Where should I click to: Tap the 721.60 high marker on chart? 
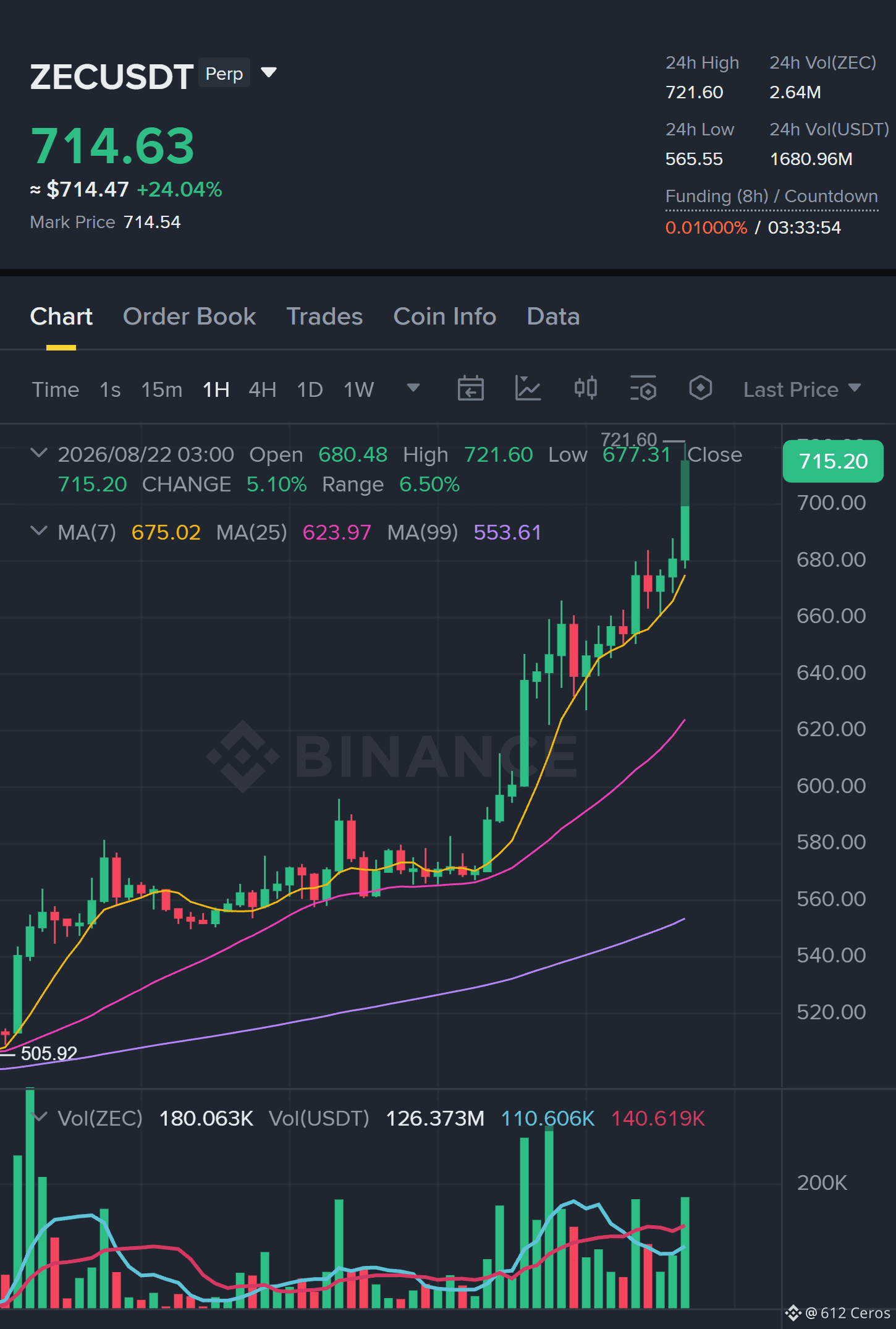click(x=629, y=439)
